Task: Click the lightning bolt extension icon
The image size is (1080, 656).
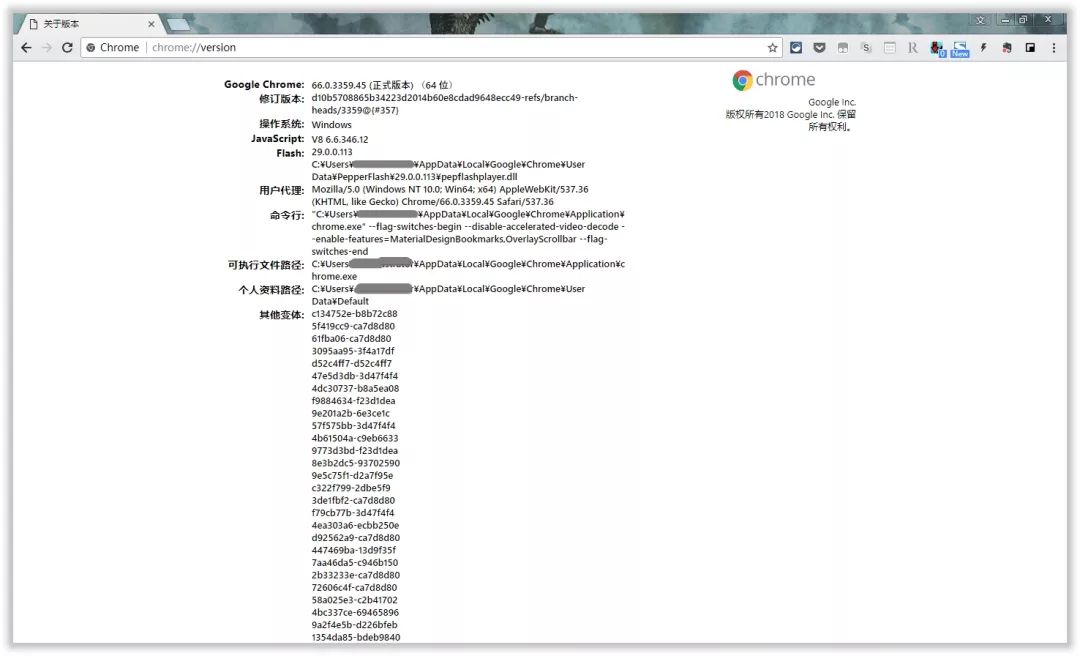Action: pos(983,48)
